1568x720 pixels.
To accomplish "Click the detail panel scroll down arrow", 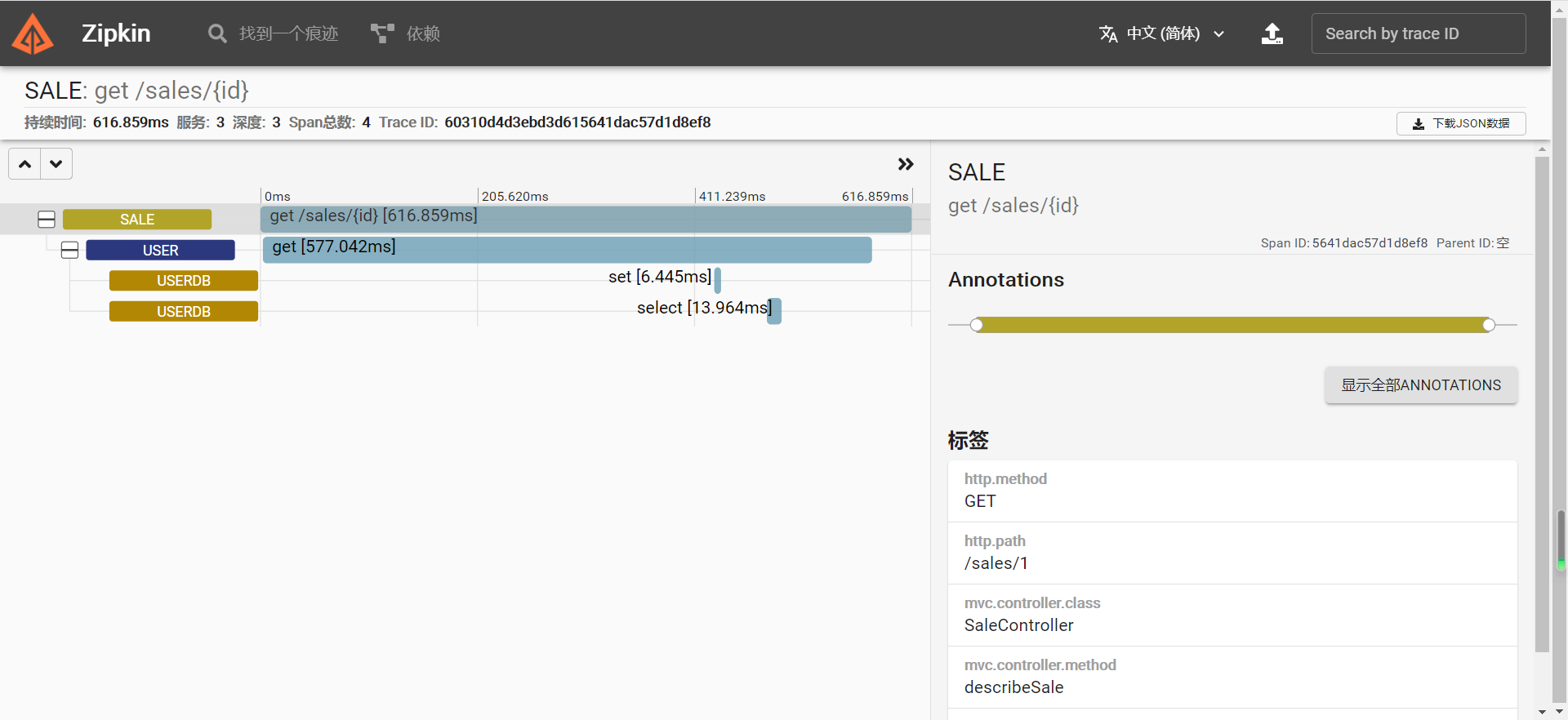I will coord(1542,712).
